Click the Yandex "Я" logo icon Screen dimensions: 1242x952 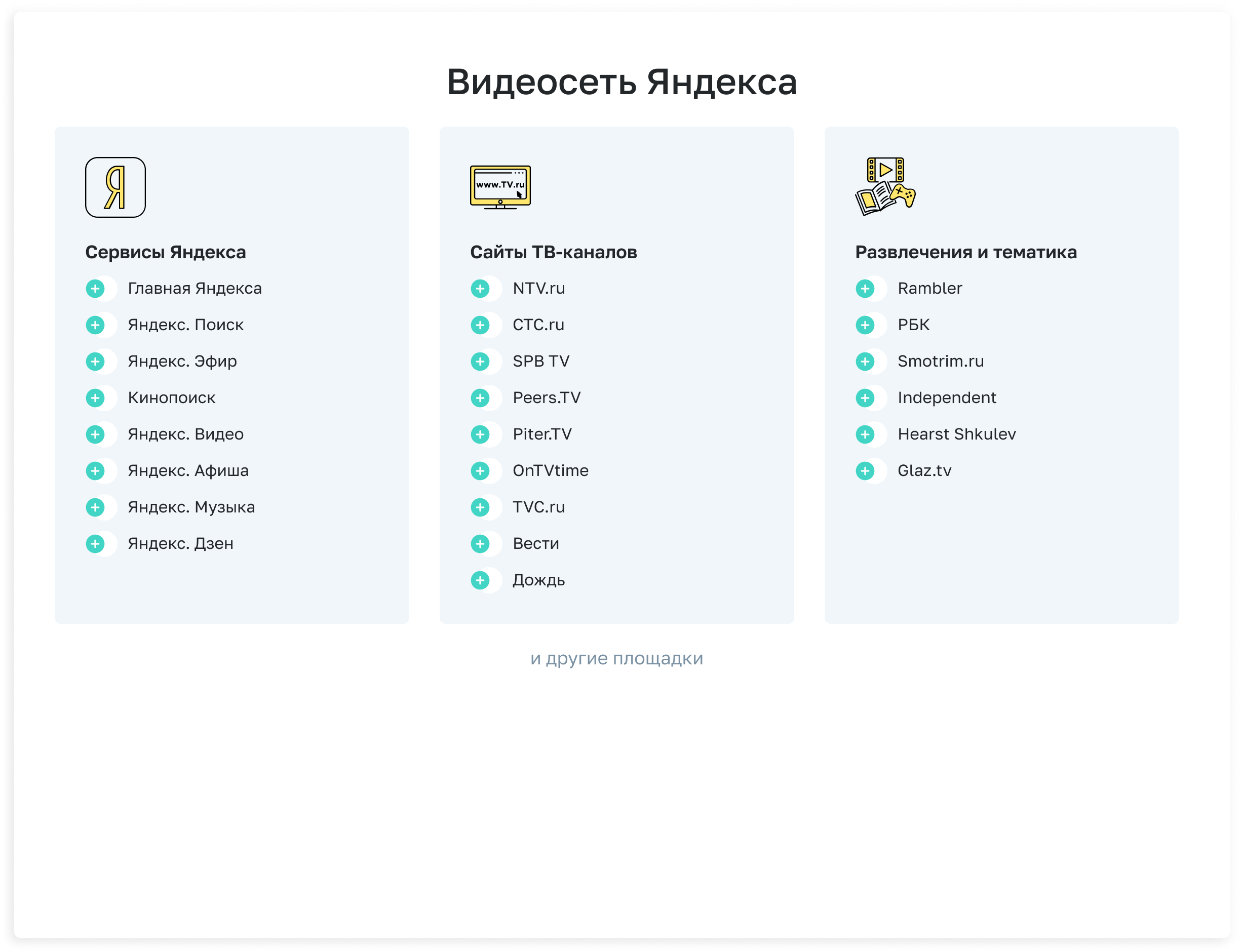pos(115,187)
